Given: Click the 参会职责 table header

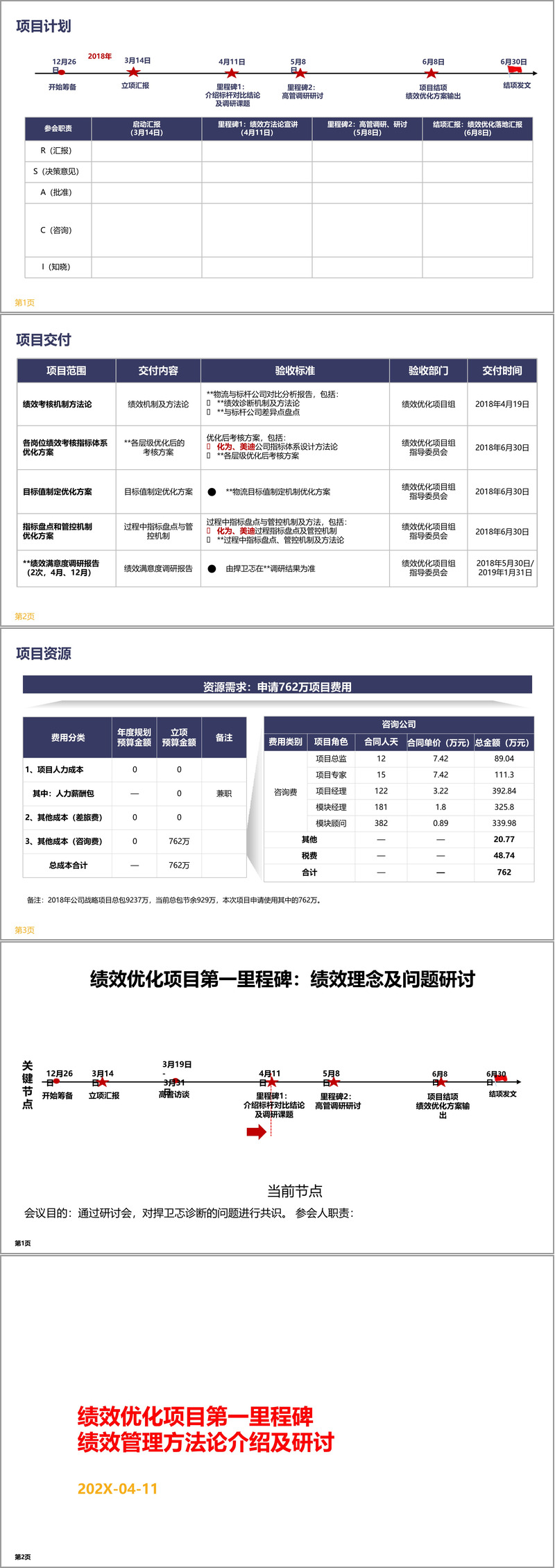Looking at the screenshot, I should coord(58,128).
